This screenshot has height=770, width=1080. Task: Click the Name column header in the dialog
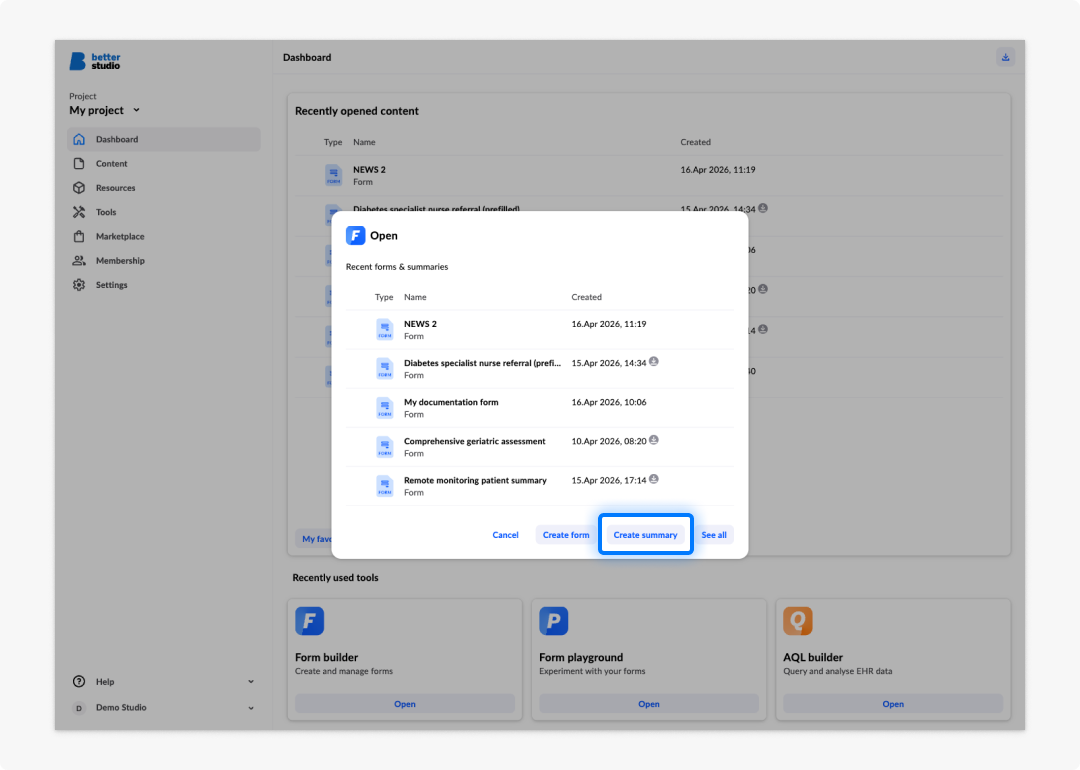coord(415,297)
